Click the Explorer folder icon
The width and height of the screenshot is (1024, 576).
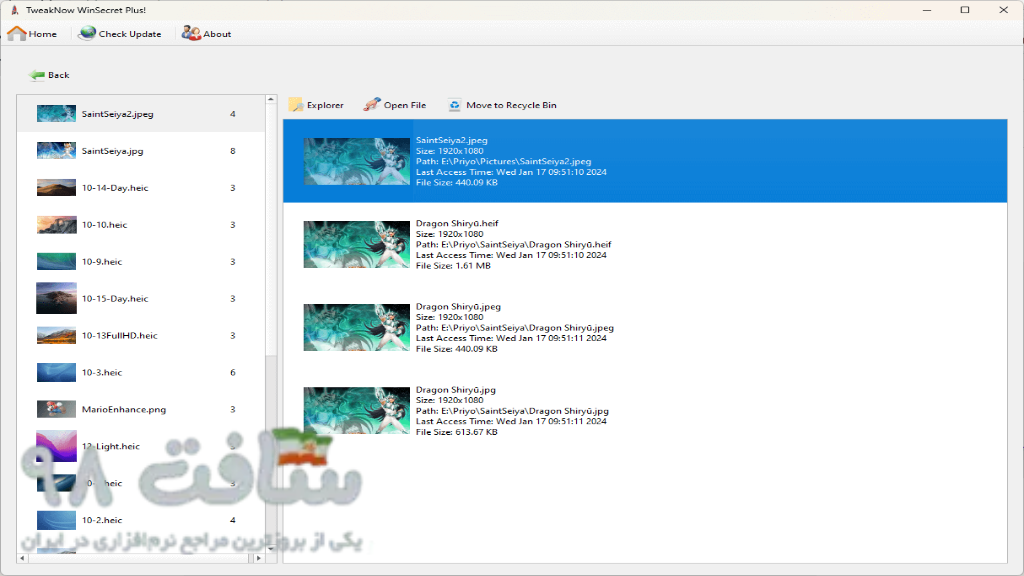[x=296, y=104]
